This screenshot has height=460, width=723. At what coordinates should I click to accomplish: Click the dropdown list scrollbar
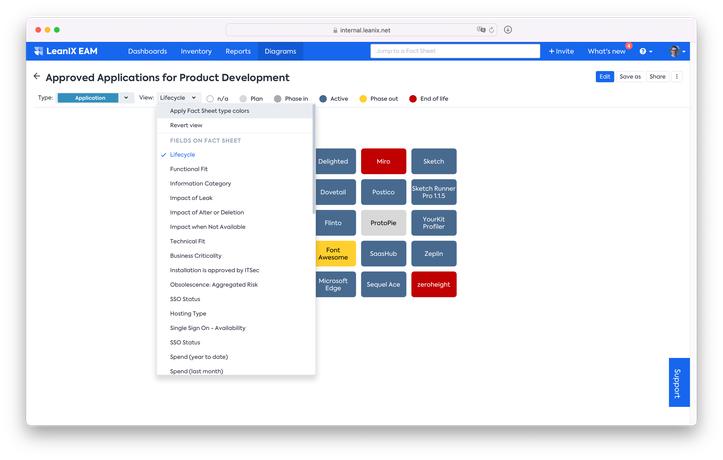point(314,159)
